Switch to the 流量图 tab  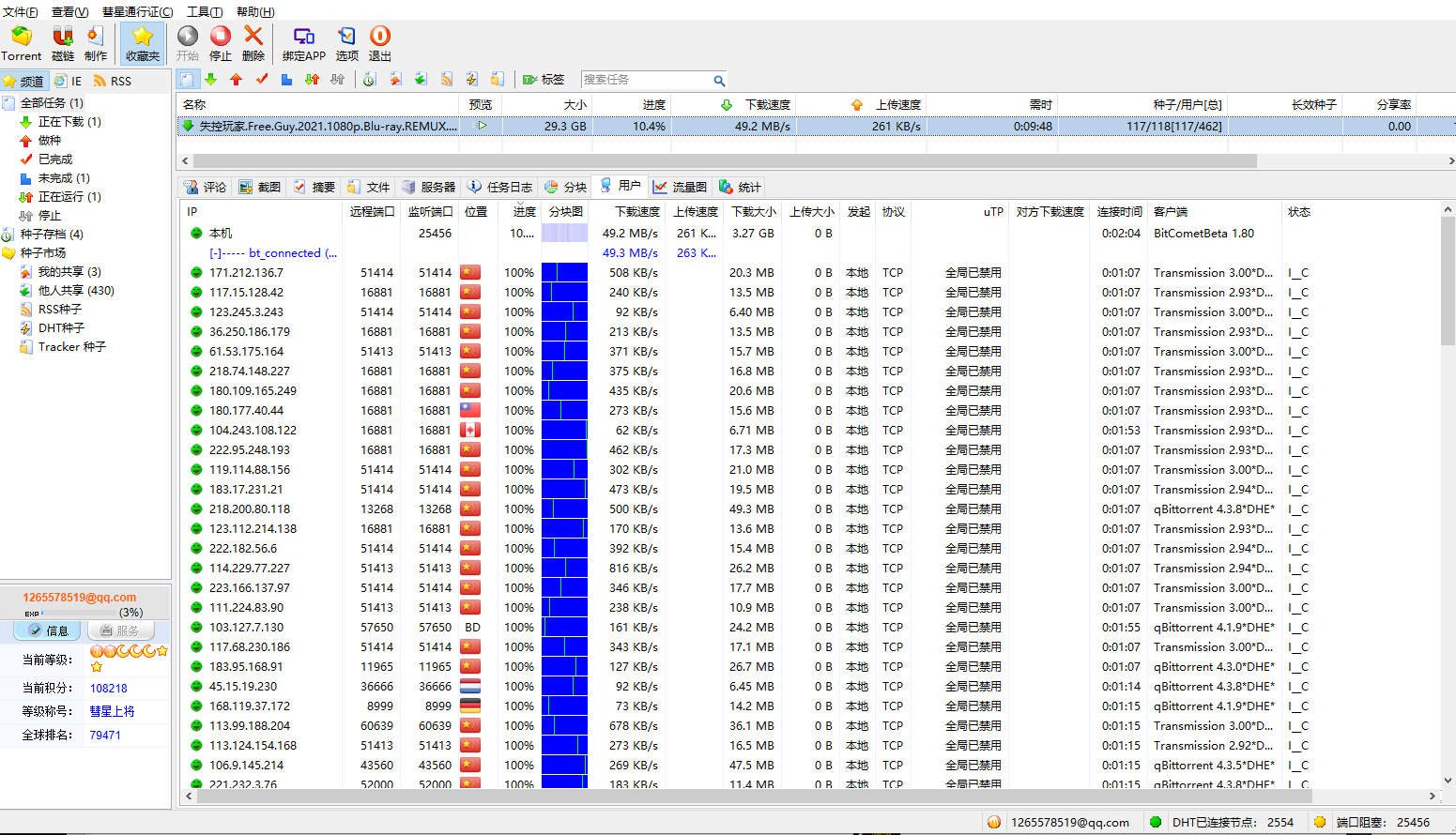[x=681, y=187]
